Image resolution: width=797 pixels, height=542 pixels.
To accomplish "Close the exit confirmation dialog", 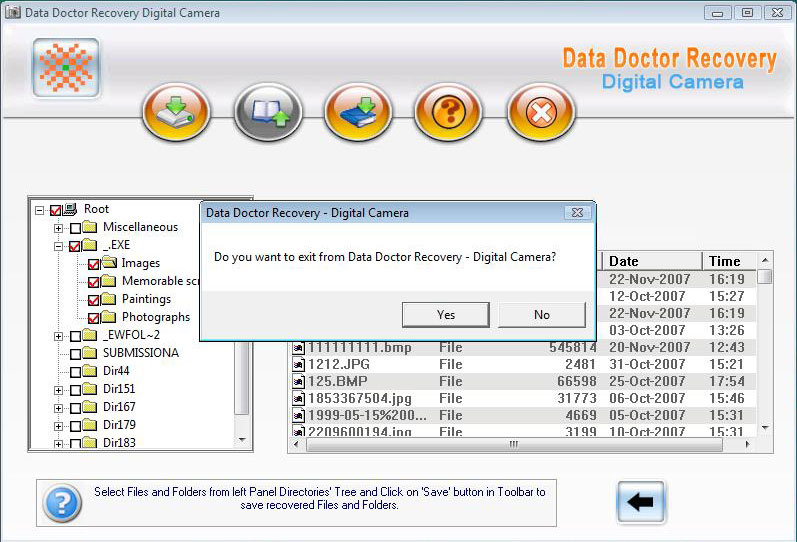I will [577, 213].
